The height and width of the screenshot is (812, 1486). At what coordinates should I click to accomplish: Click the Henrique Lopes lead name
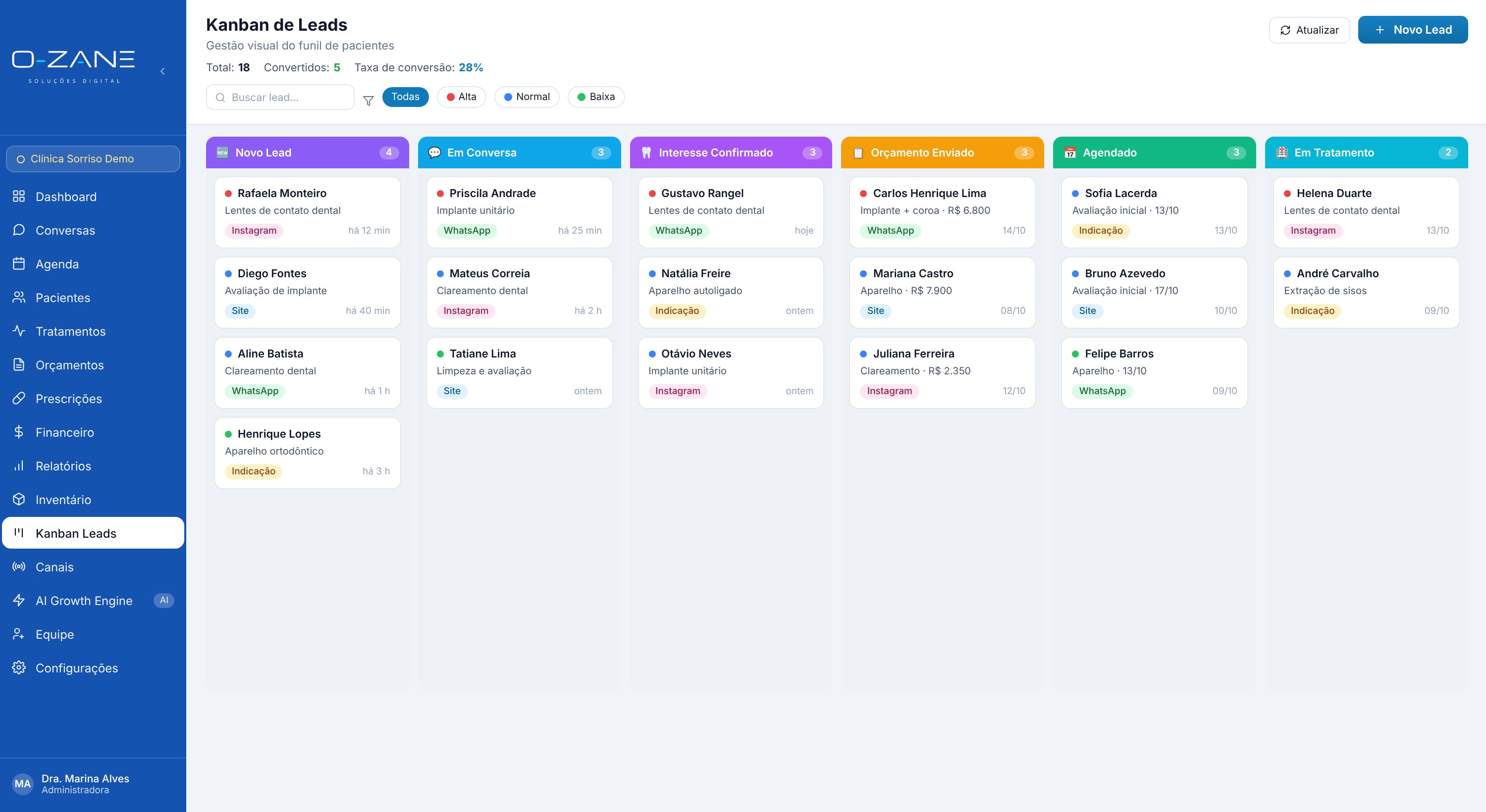click(278, 433)
